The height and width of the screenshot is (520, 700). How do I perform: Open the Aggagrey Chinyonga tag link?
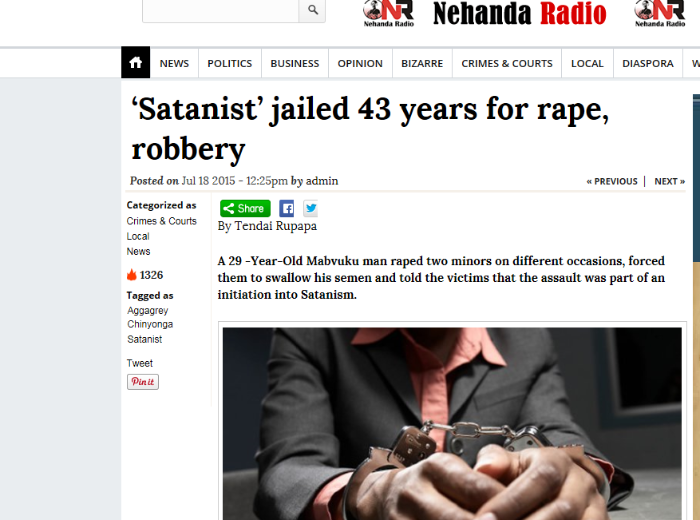click(150, 317)
